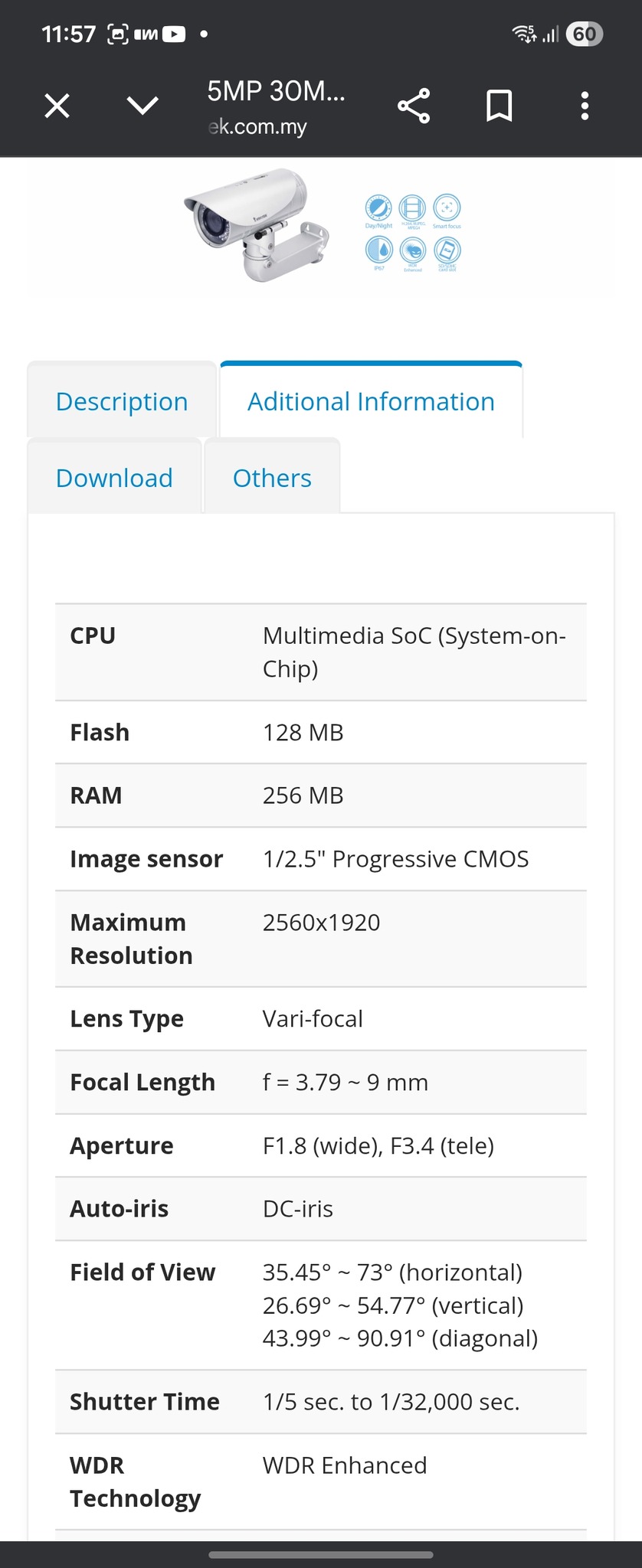Viewport: 642px width, 1568px height.
Task: Tap the SD/SDHC card slot icon
Action: (447, 250)
